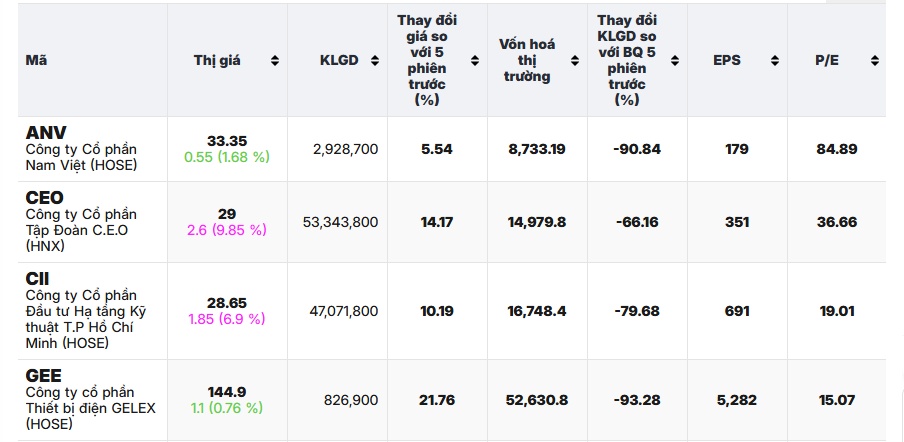Viewport: 904px width, 442px height.
Task: Select CII's volume cell 47,071,800
Action: click(344, 312)
